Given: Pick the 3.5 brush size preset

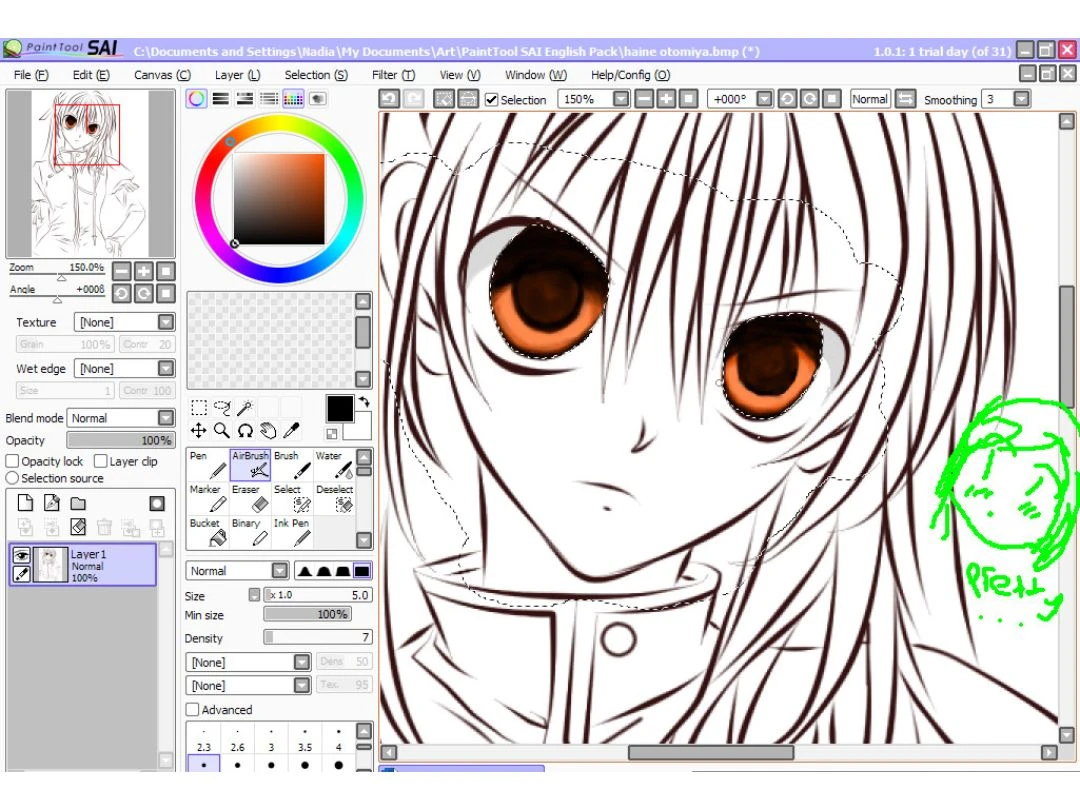Looking at the screenshot, I should tap(305, 739).
